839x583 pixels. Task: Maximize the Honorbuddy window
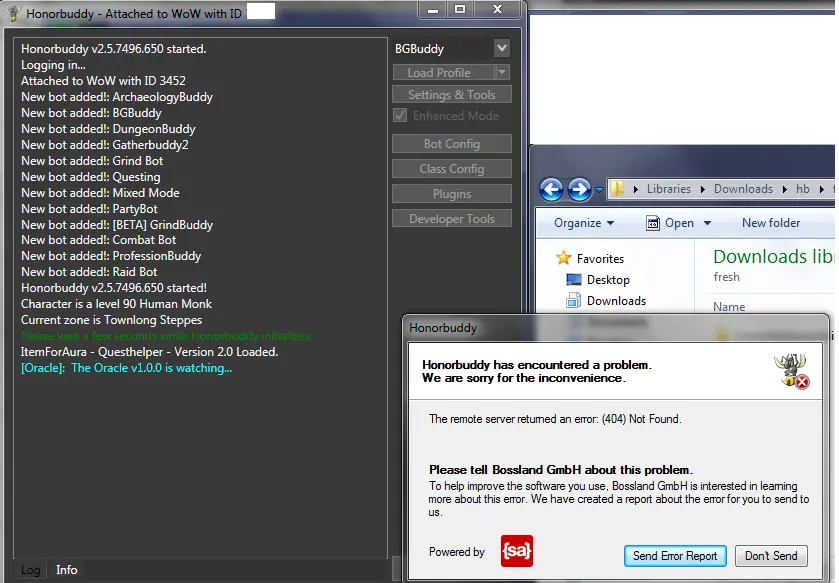click(x=459, y=9)
